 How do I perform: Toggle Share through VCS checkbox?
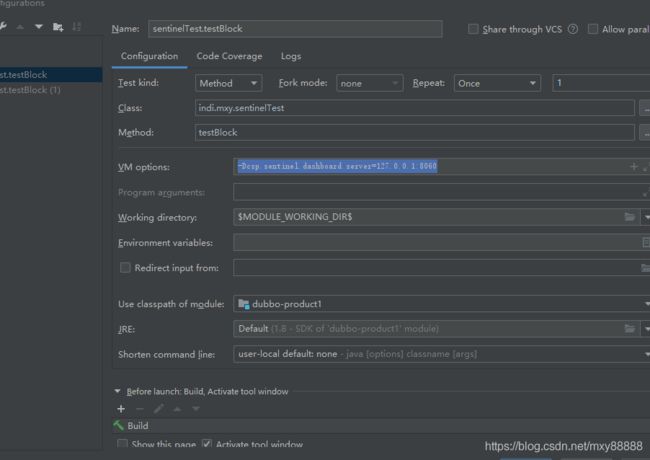click(473, 29)
